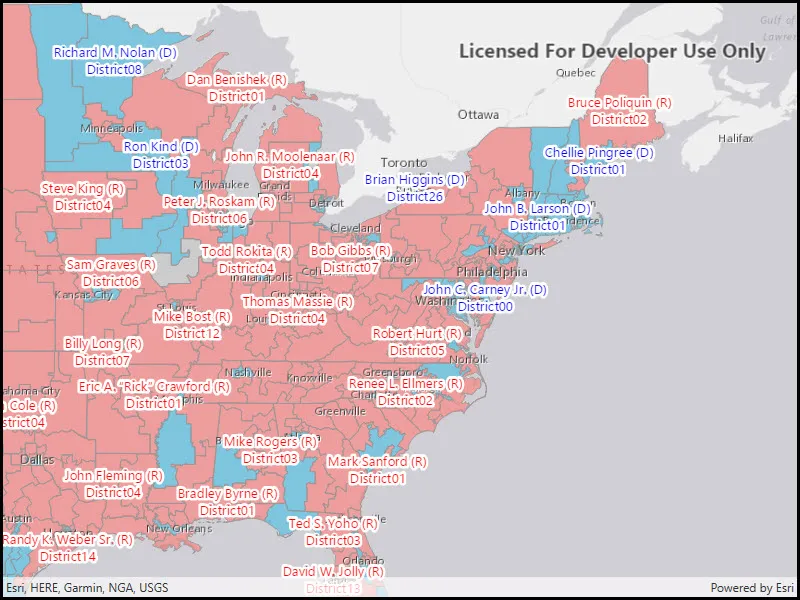Click the David W. Jolly (R) label
The image size is (800, 600).
[x=333, y=580]
